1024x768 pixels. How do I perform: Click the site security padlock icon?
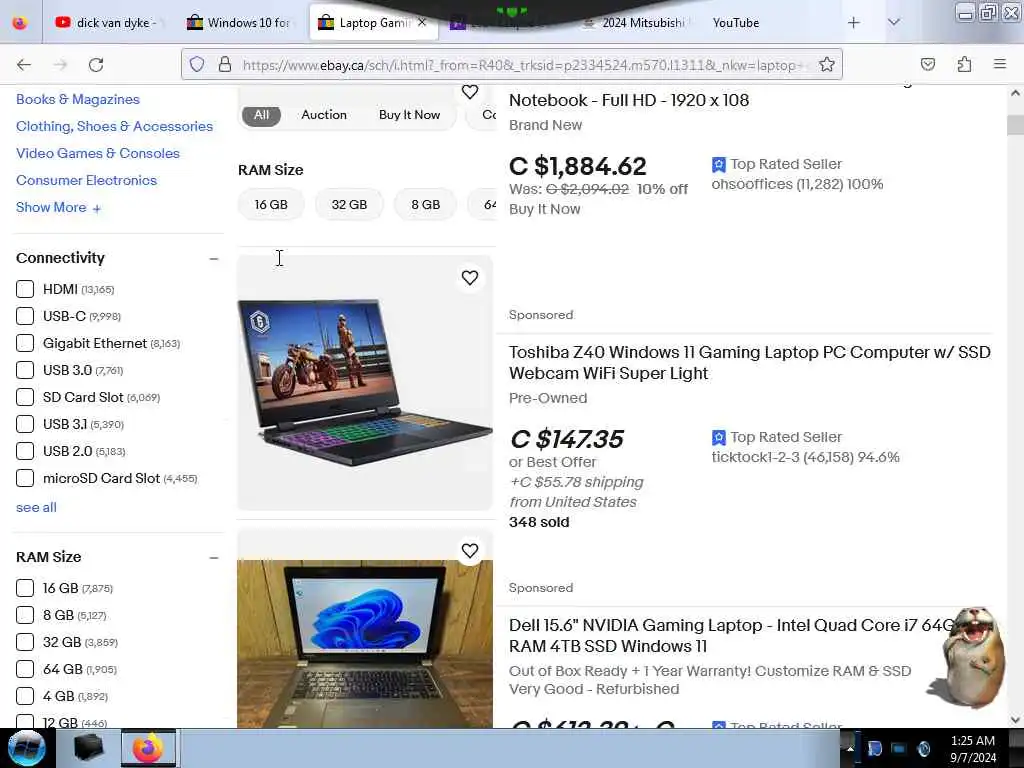tap(225, 64)
